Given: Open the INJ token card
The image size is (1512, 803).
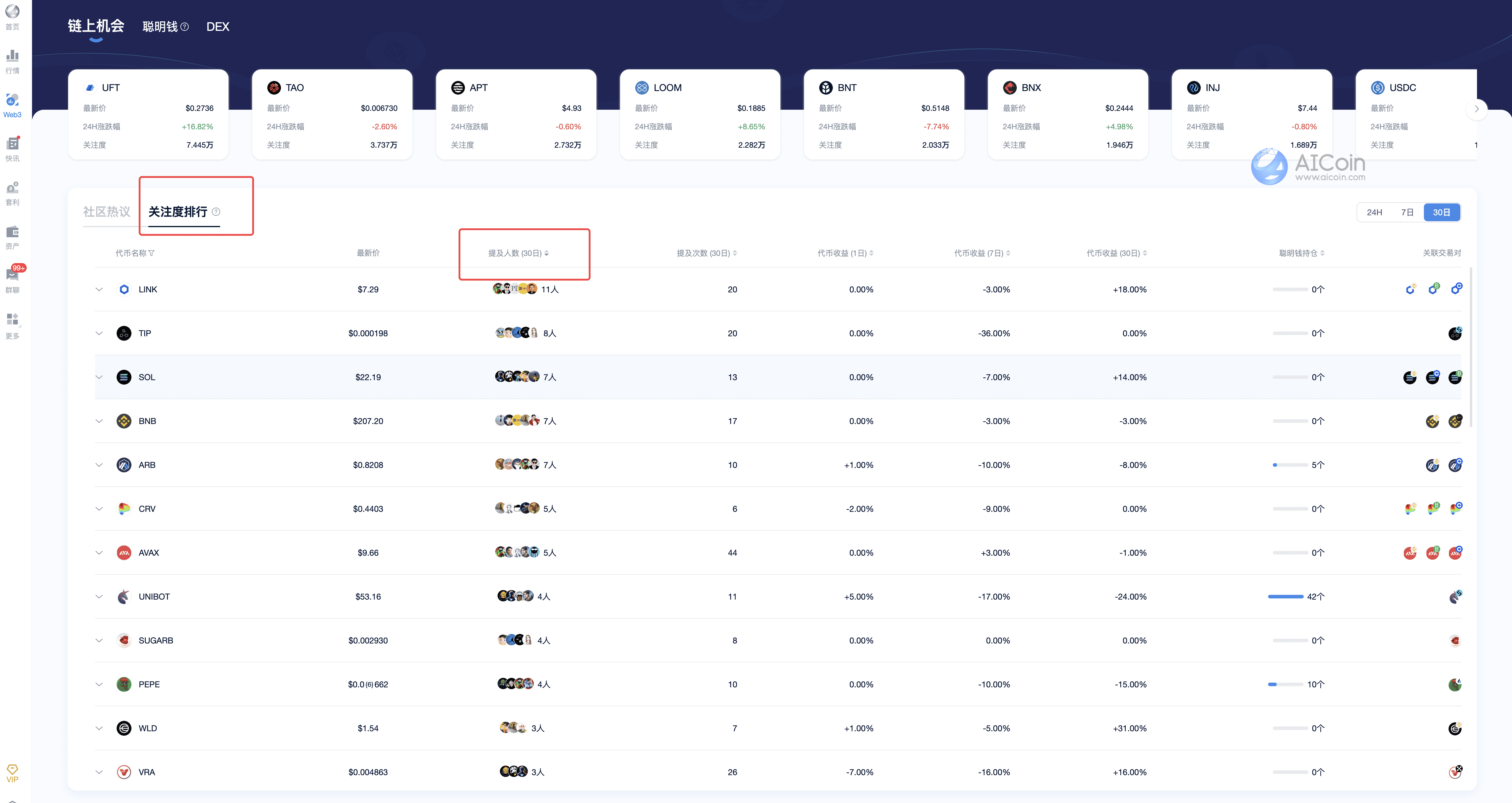Looking at the screenshot, I should click(1251, 114).
